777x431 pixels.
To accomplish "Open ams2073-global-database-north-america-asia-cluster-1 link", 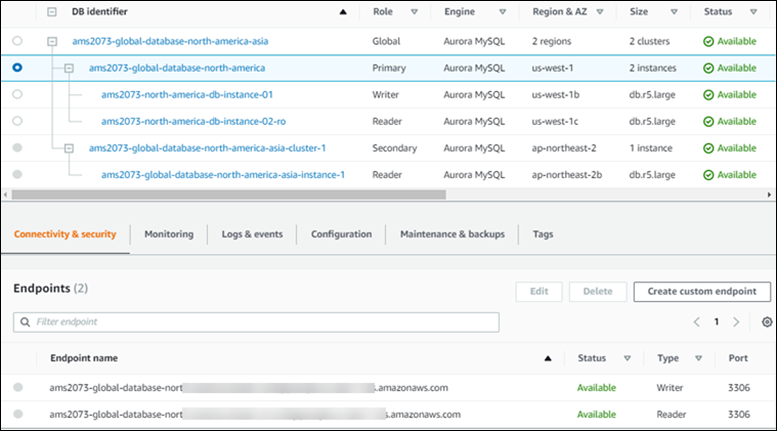I will (x=207, y=149).
